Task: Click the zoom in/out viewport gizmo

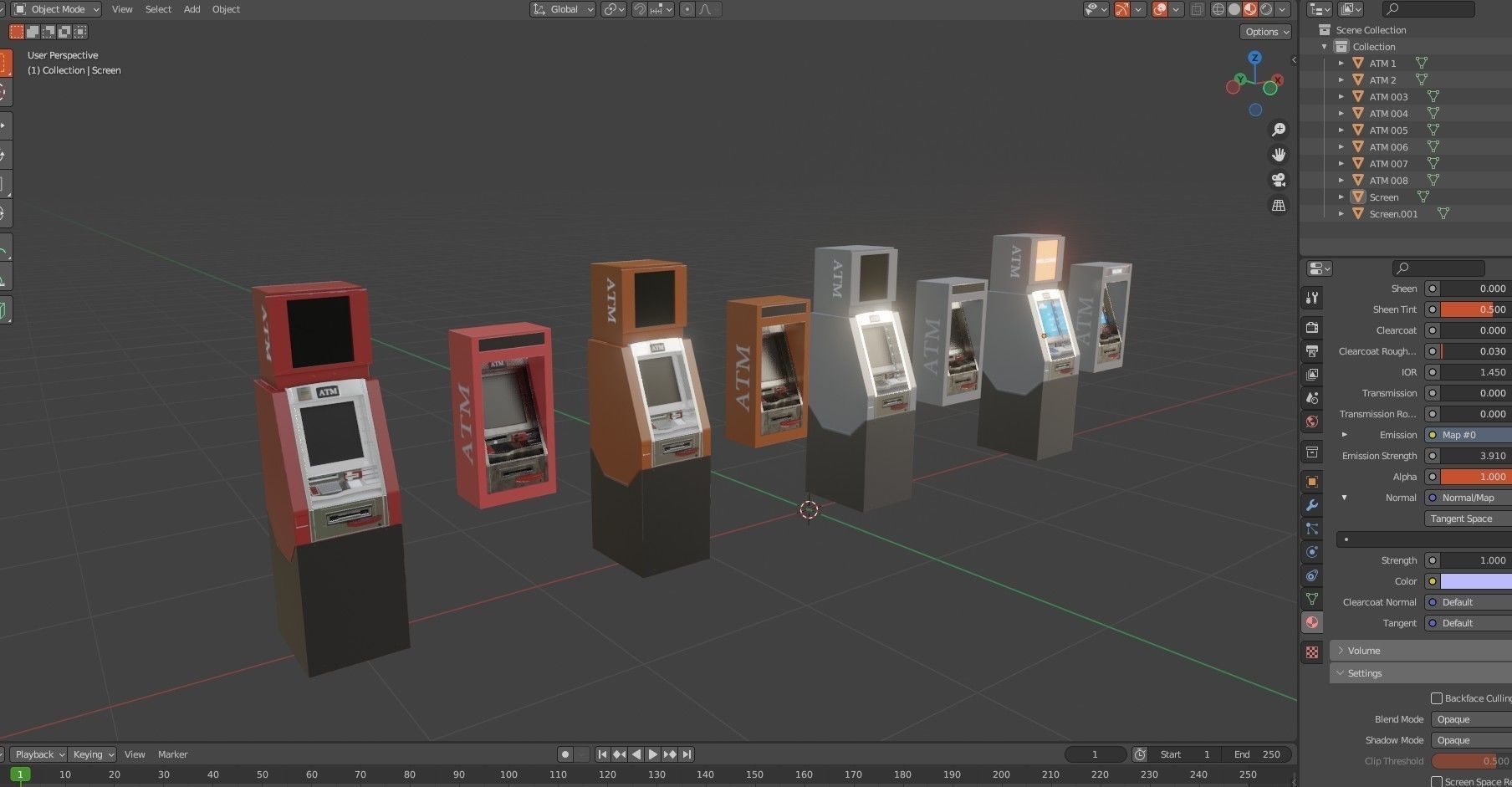Action: point(1279,130)
